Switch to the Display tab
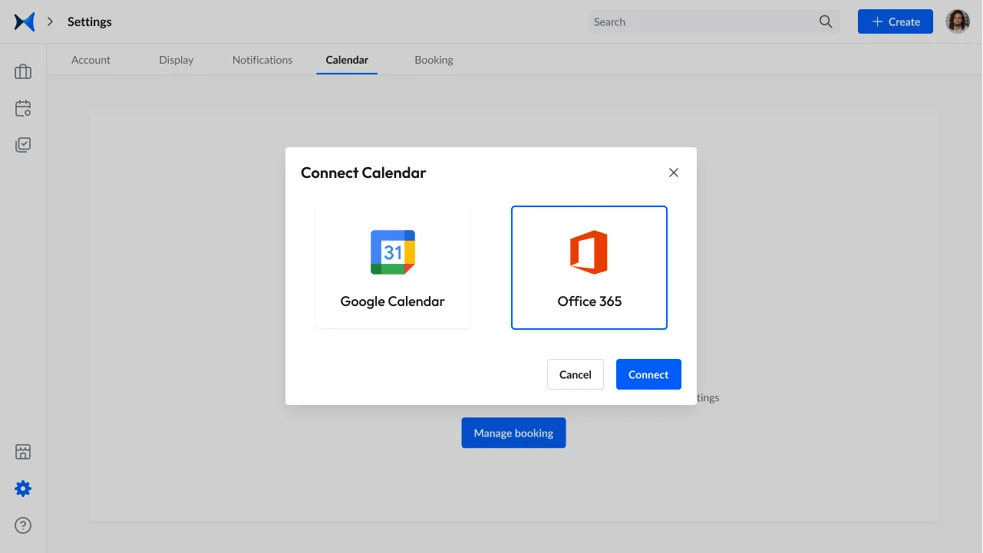 [x=176, y=60]
